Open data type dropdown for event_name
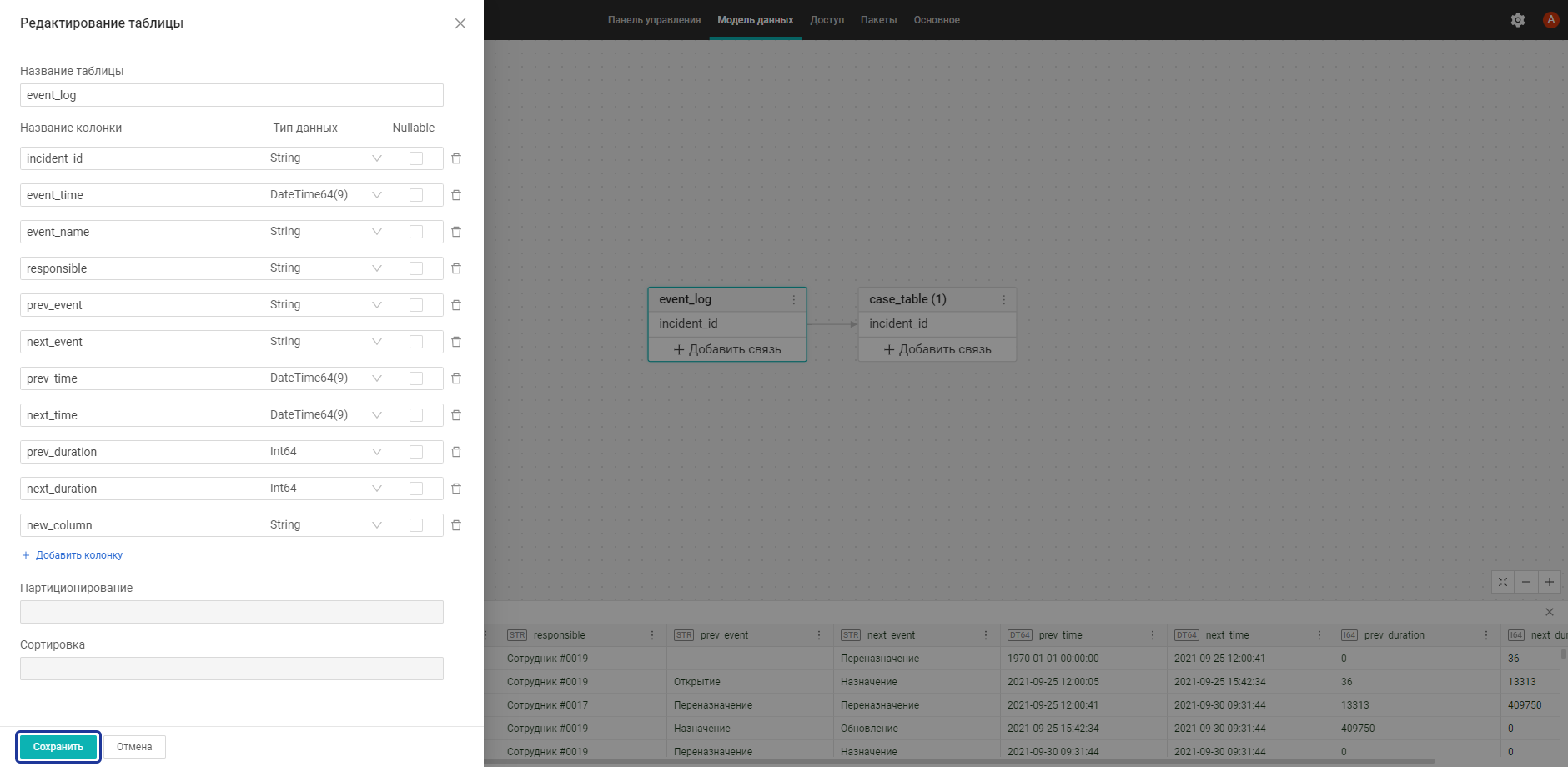 click(x=326, y=232)
